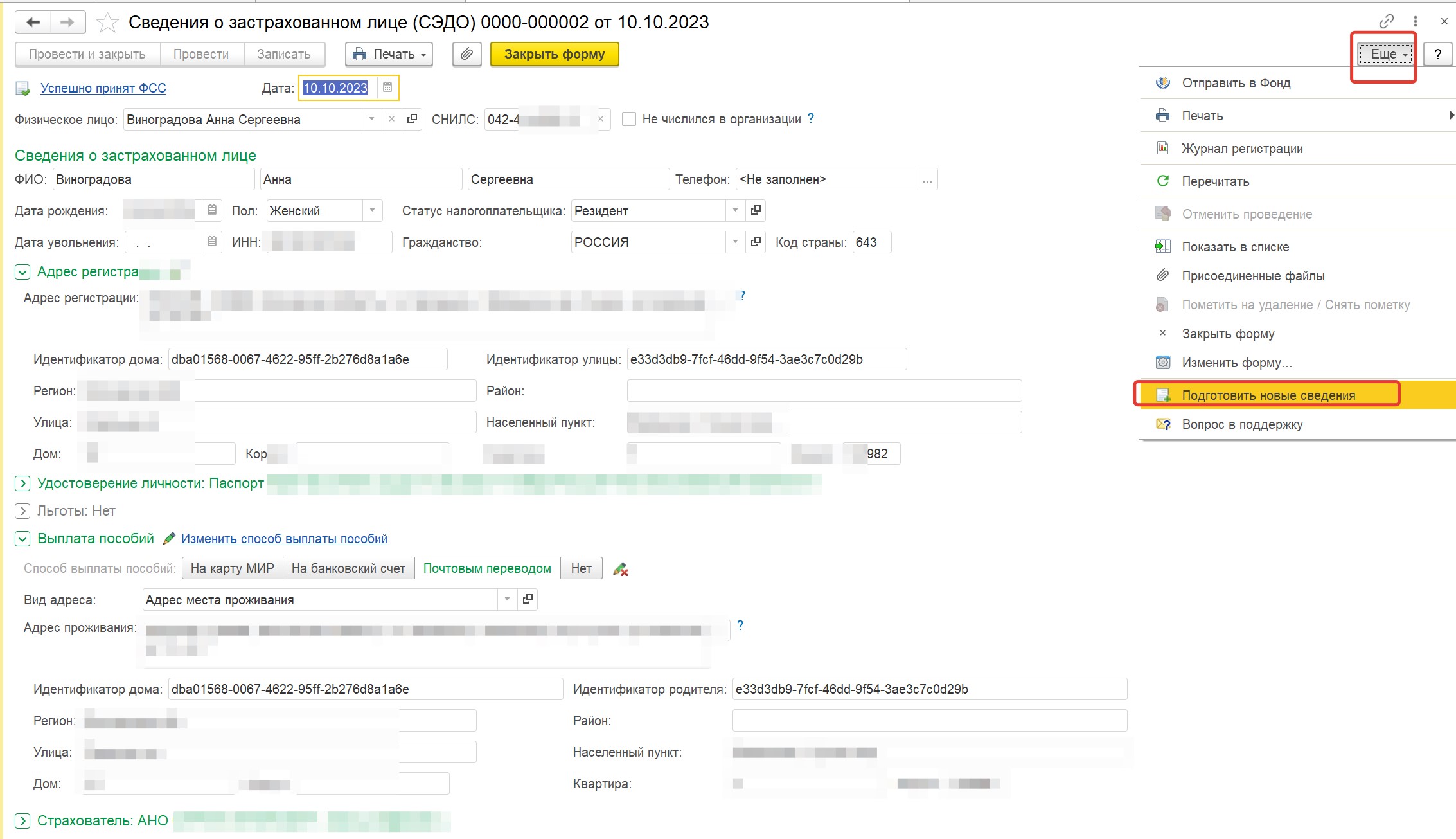1456x839 pixels.
Task: Click the yellow 'Закрыть форму' button
Action: [x=554, y=54]
